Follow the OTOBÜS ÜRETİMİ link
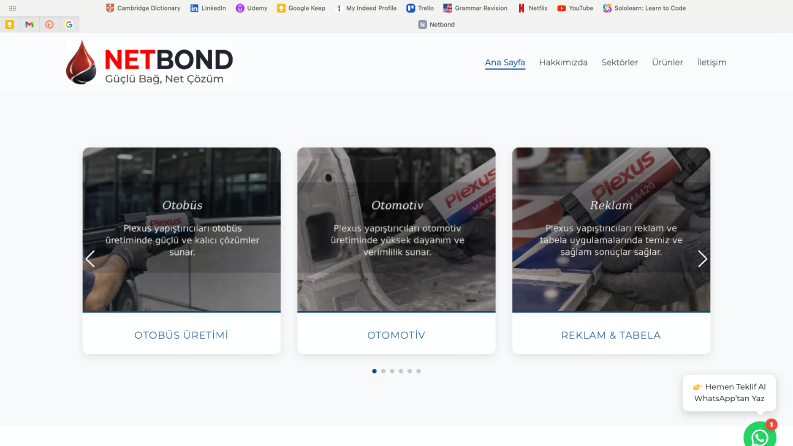 point(181,335)
